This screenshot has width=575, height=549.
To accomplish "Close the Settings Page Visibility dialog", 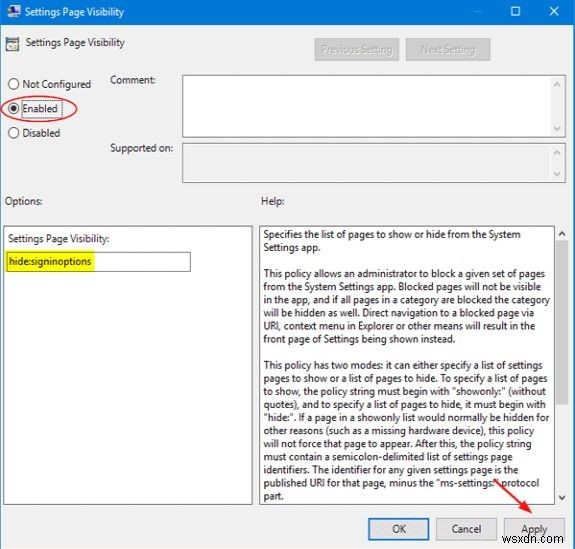I will click(554, 11).
